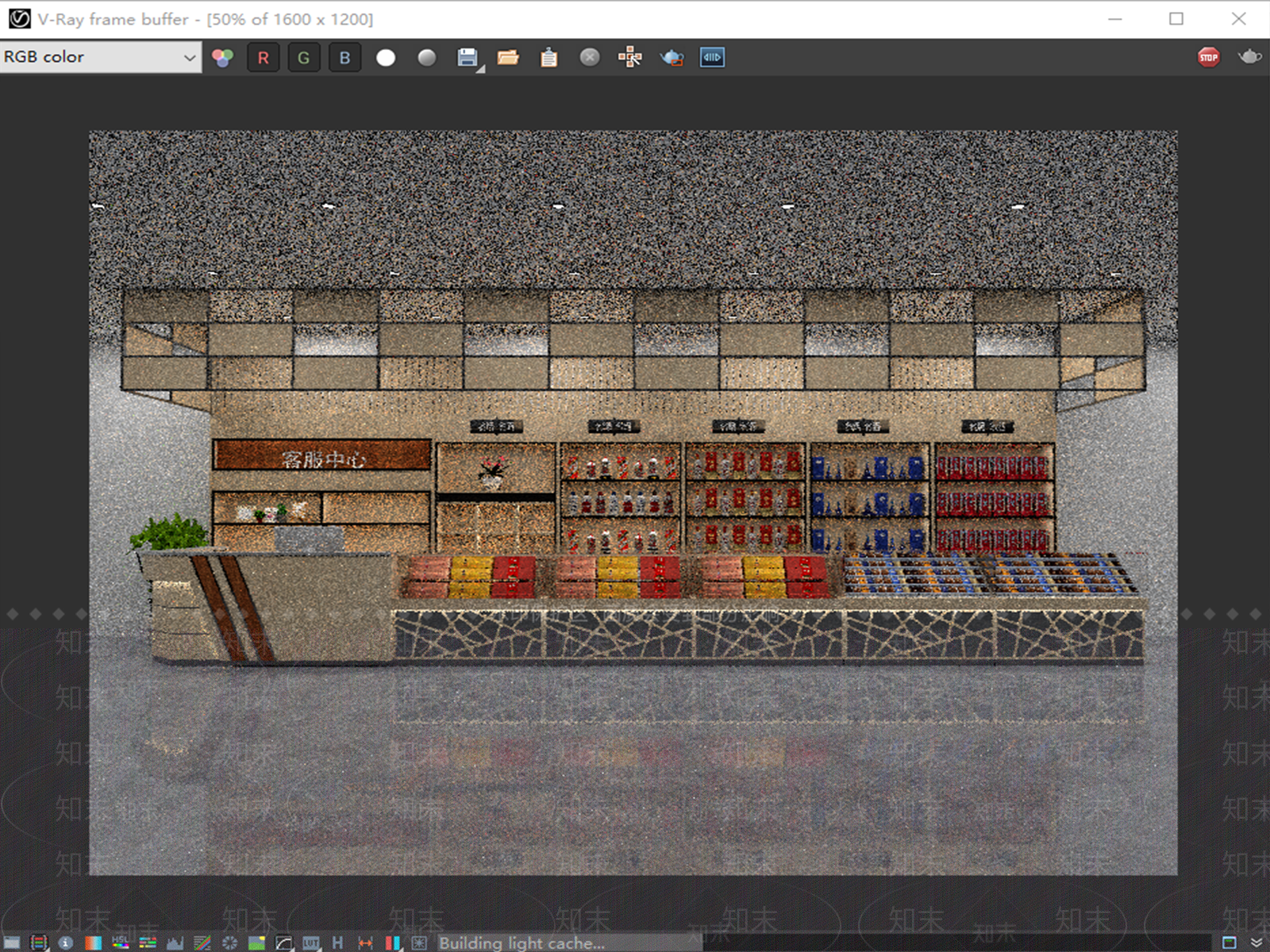
Task: Copy image to clipboard
Action: 549,57
